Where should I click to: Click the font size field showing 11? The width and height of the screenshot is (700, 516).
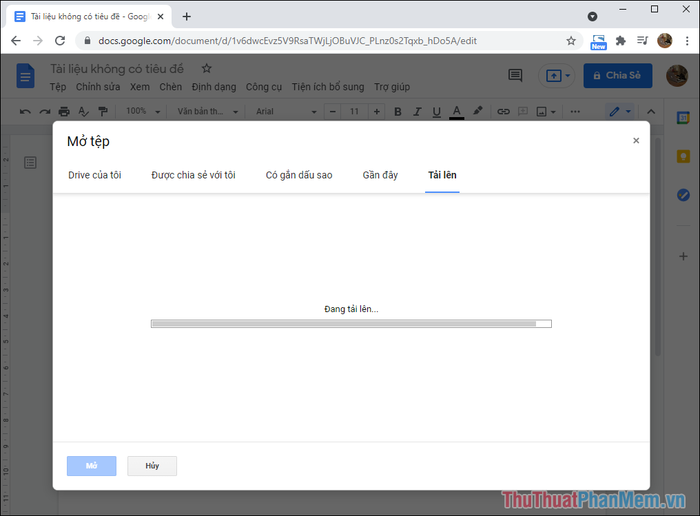point(354,112)
